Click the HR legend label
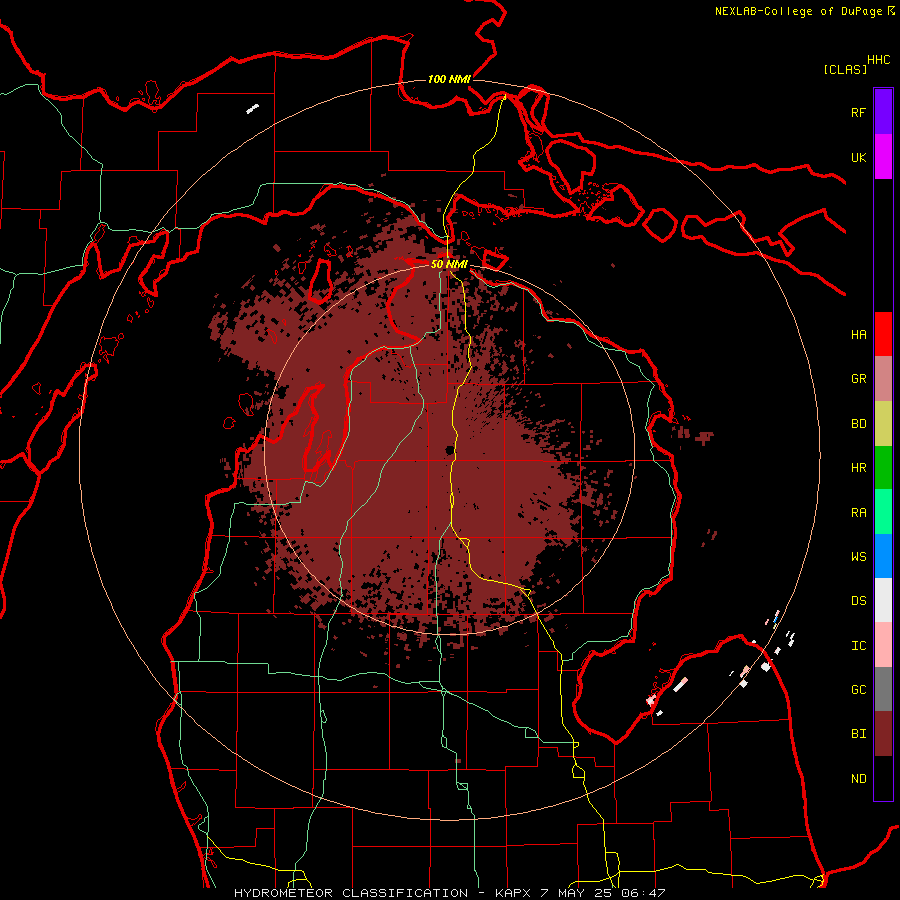 click(x=858, y=468)
